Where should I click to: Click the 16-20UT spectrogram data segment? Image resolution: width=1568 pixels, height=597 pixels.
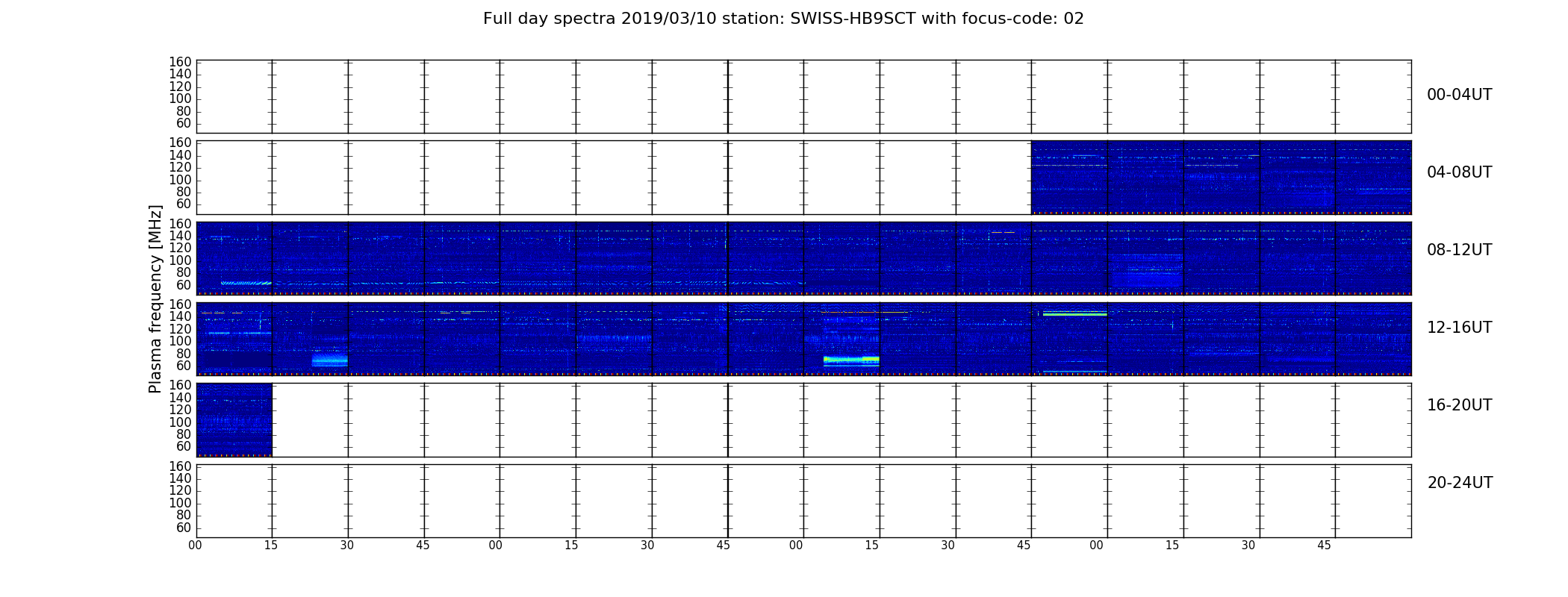234,419
